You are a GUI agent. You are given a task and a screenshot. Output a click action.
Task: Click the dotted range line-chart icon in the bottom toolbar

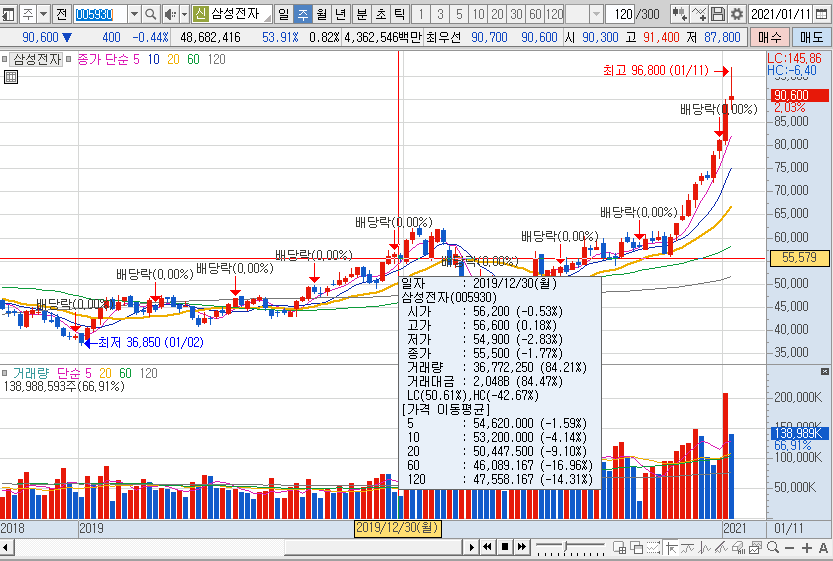653,547
